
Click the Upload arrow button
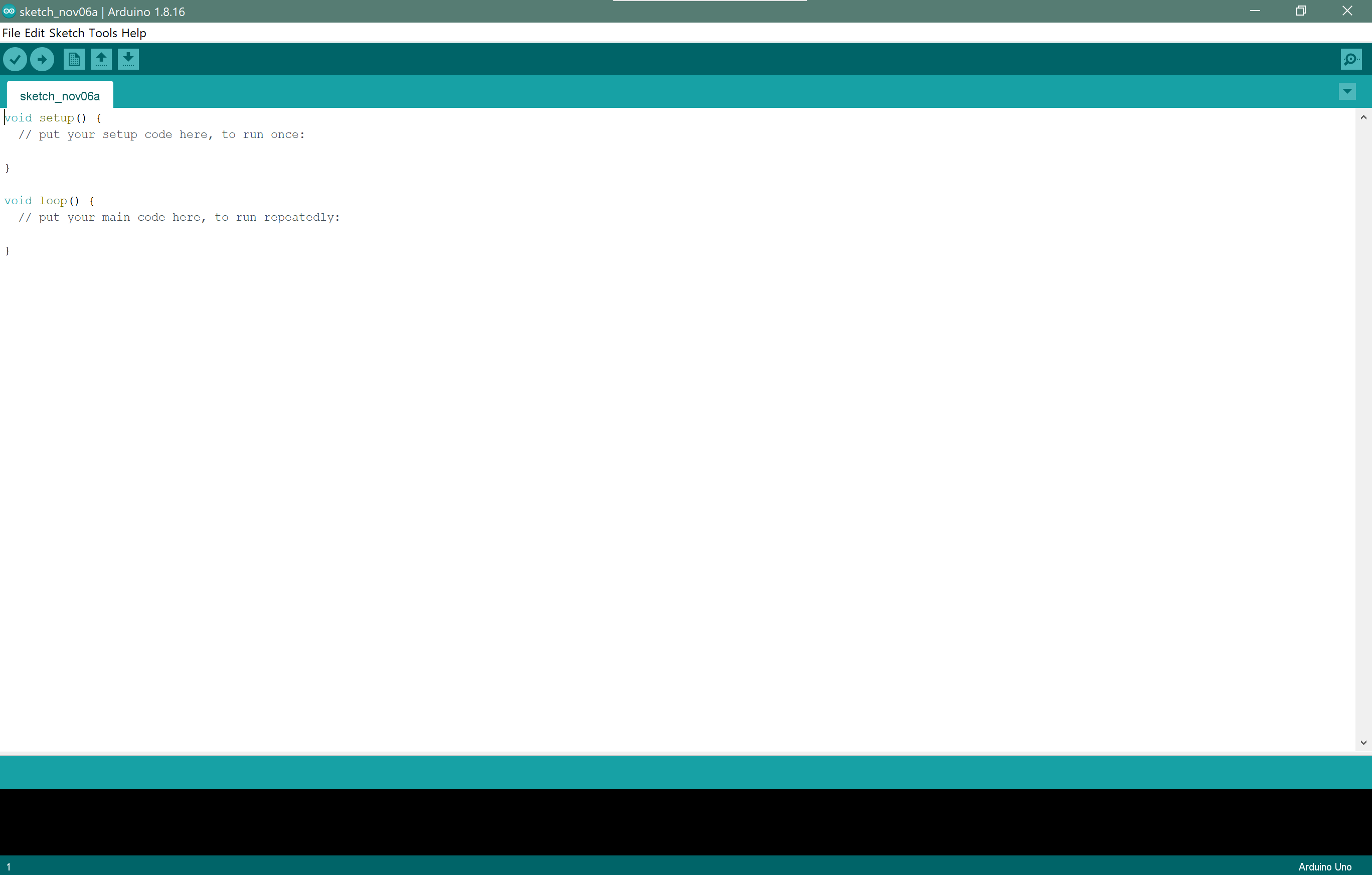pyautogui.click(x=42, y=59)
